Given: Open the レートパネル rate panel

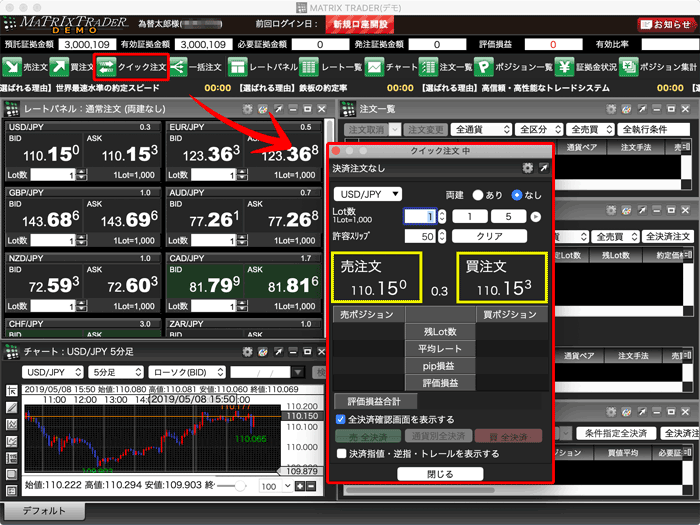Looking at the screenshot, I should 262,67.
